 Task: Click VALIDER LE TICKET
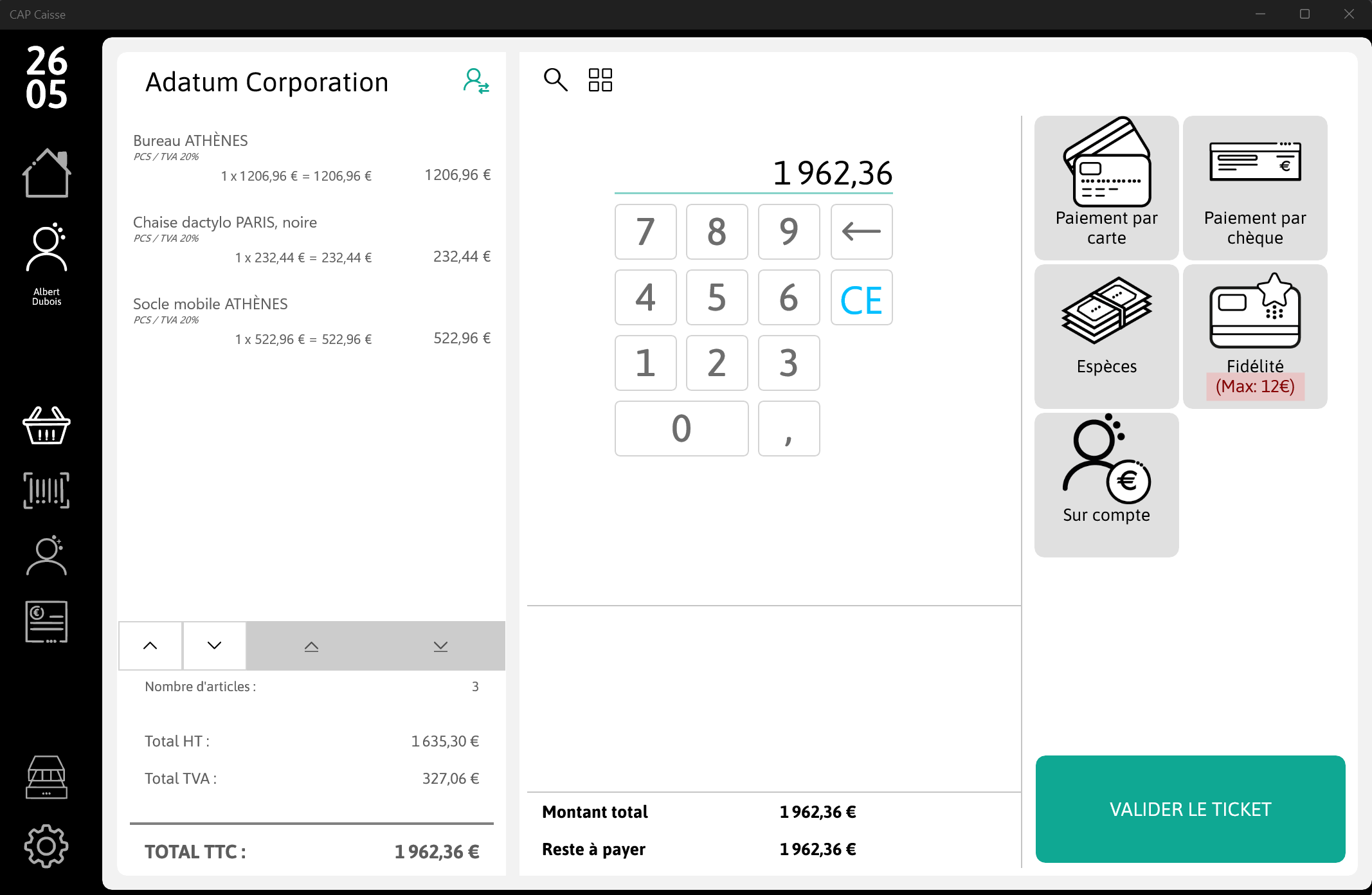1190,809
